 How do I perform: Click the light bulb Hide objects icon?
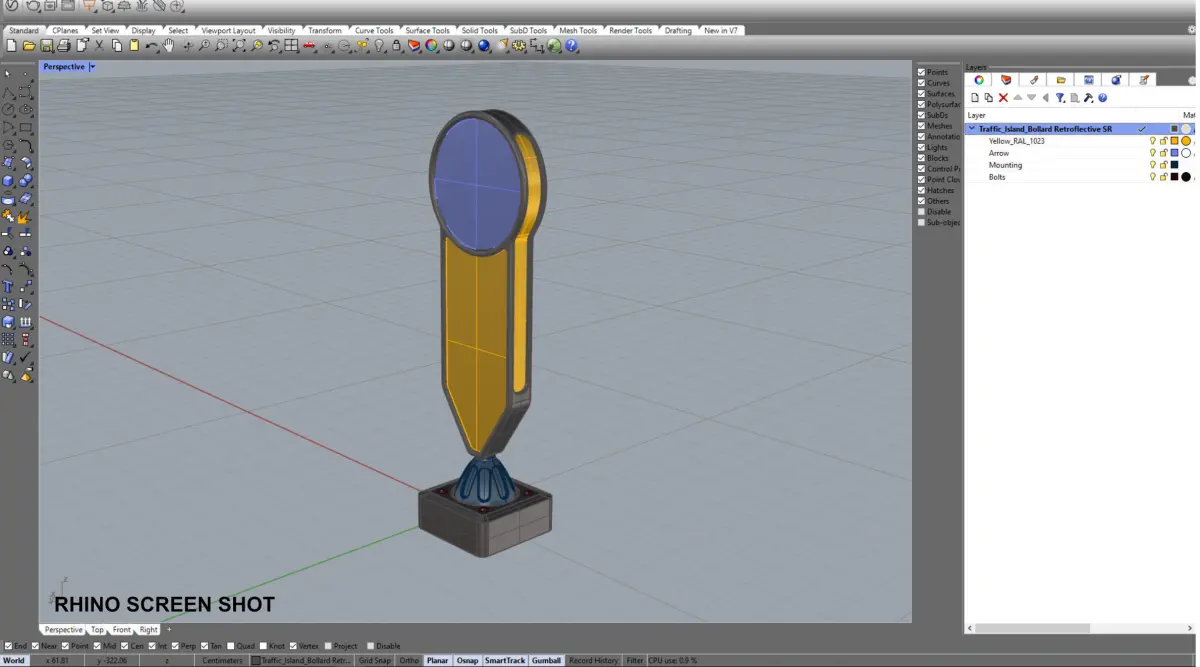point(380,46)
